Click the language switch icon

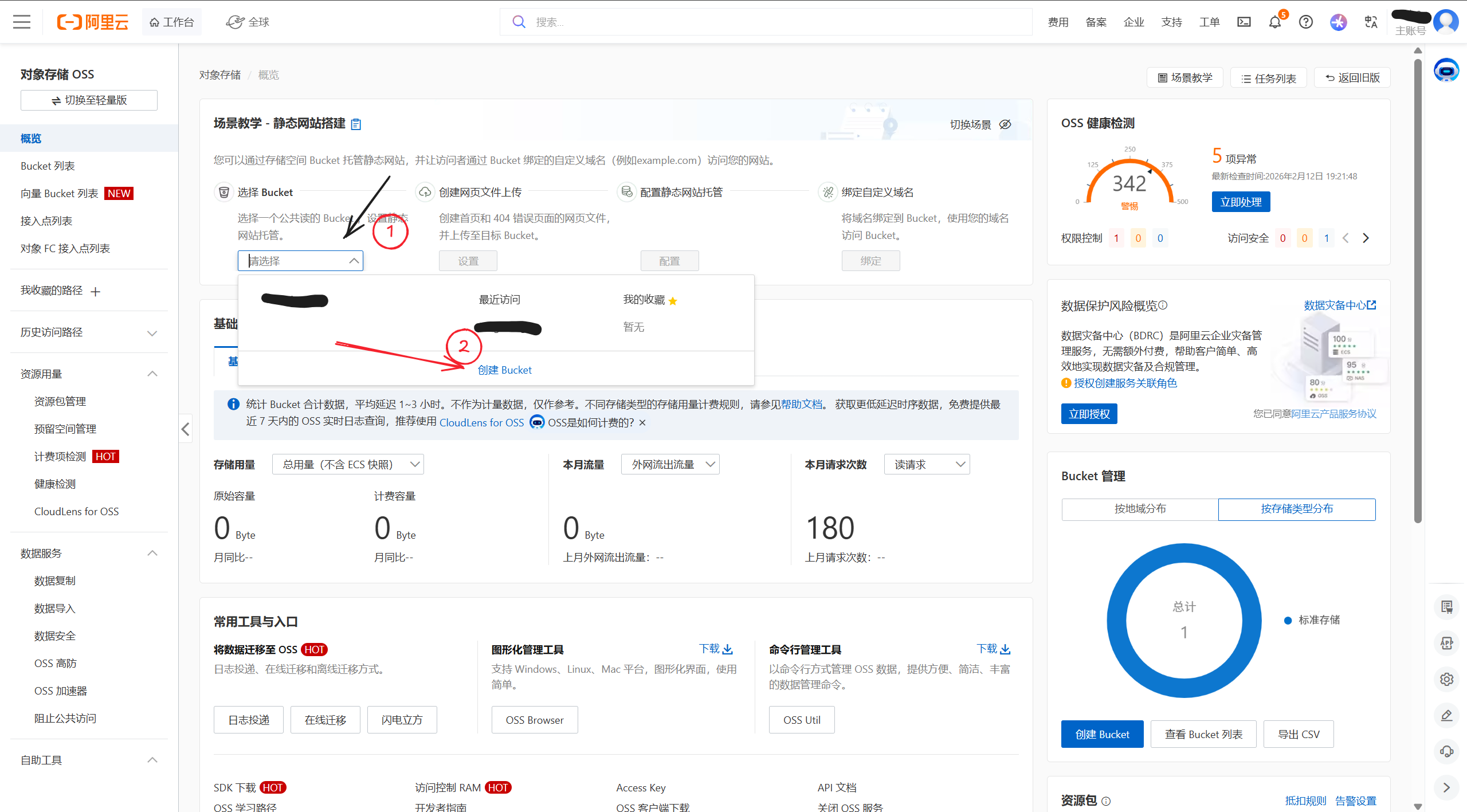tap(1371, 22)
